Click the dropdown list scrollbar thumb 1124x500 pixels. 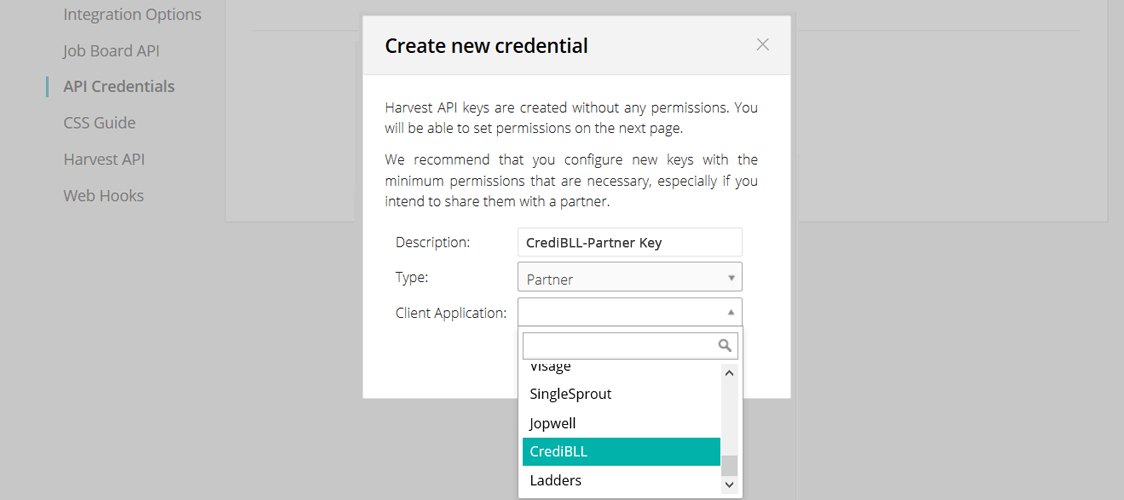pos(729,465)
